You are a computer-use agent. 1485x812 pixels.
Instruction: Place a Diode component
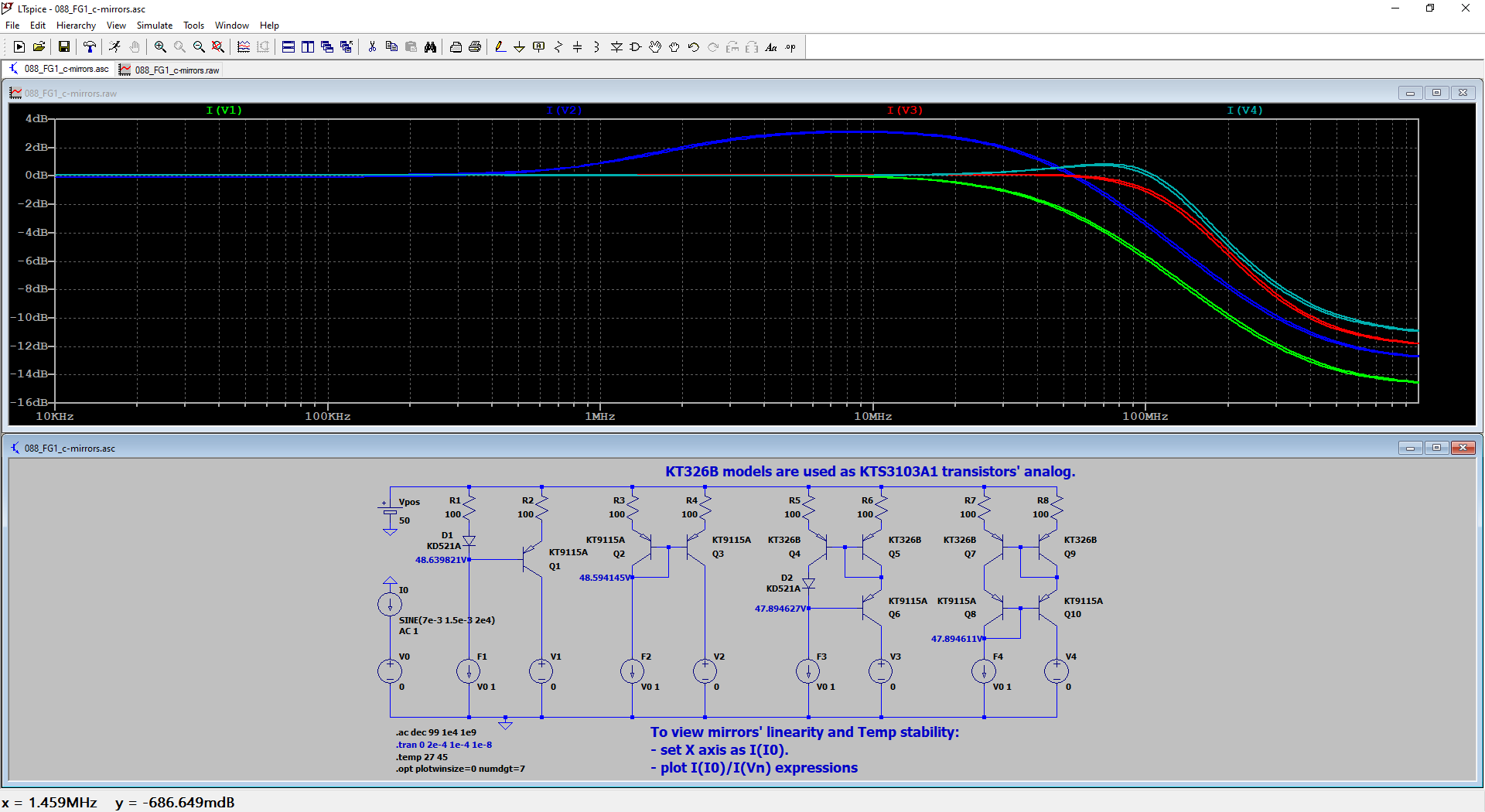pyautogui.click(x=616, y=47)
